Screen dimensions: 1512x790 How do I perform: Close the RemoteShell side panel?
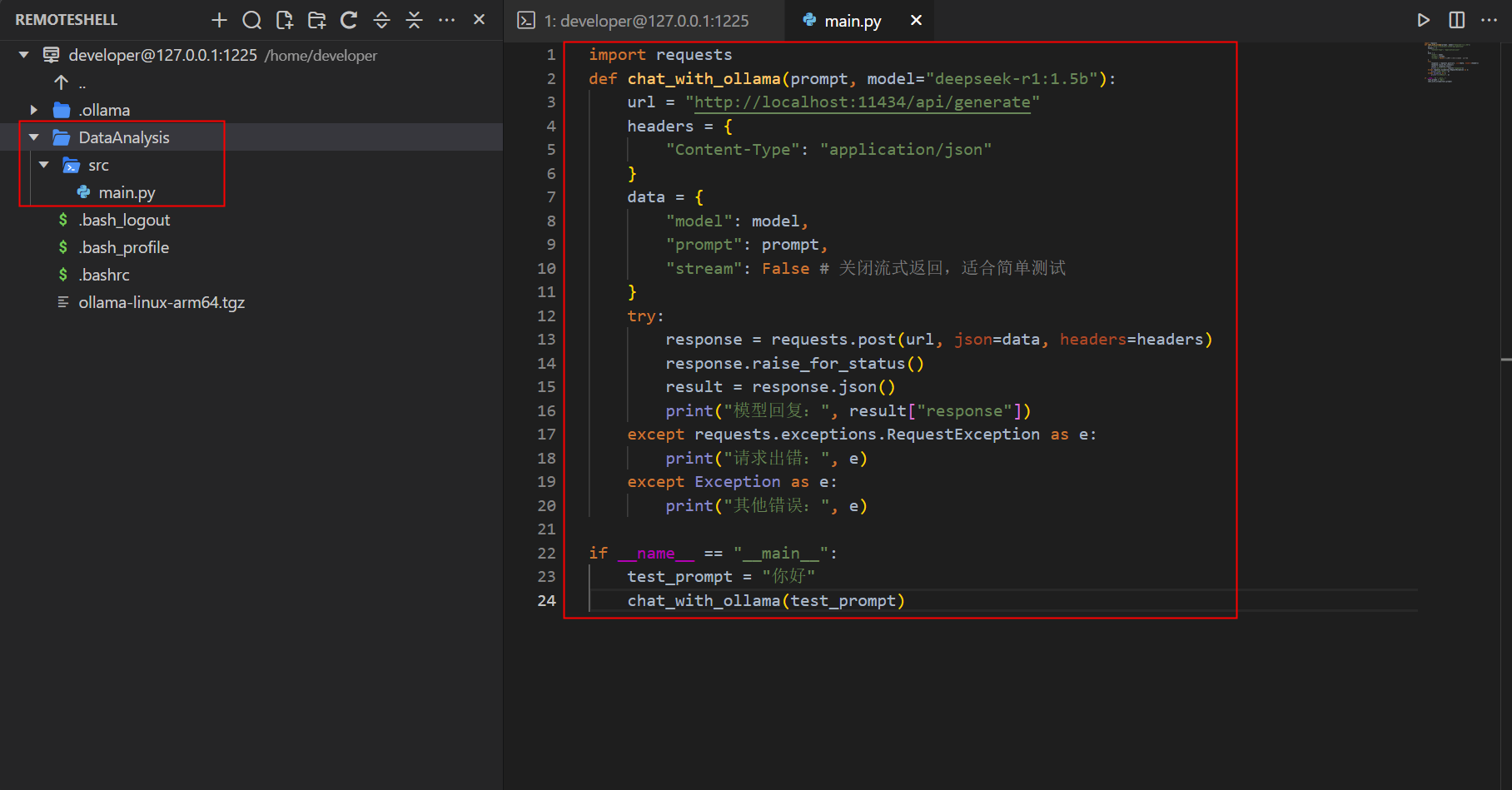pos(479,19)
